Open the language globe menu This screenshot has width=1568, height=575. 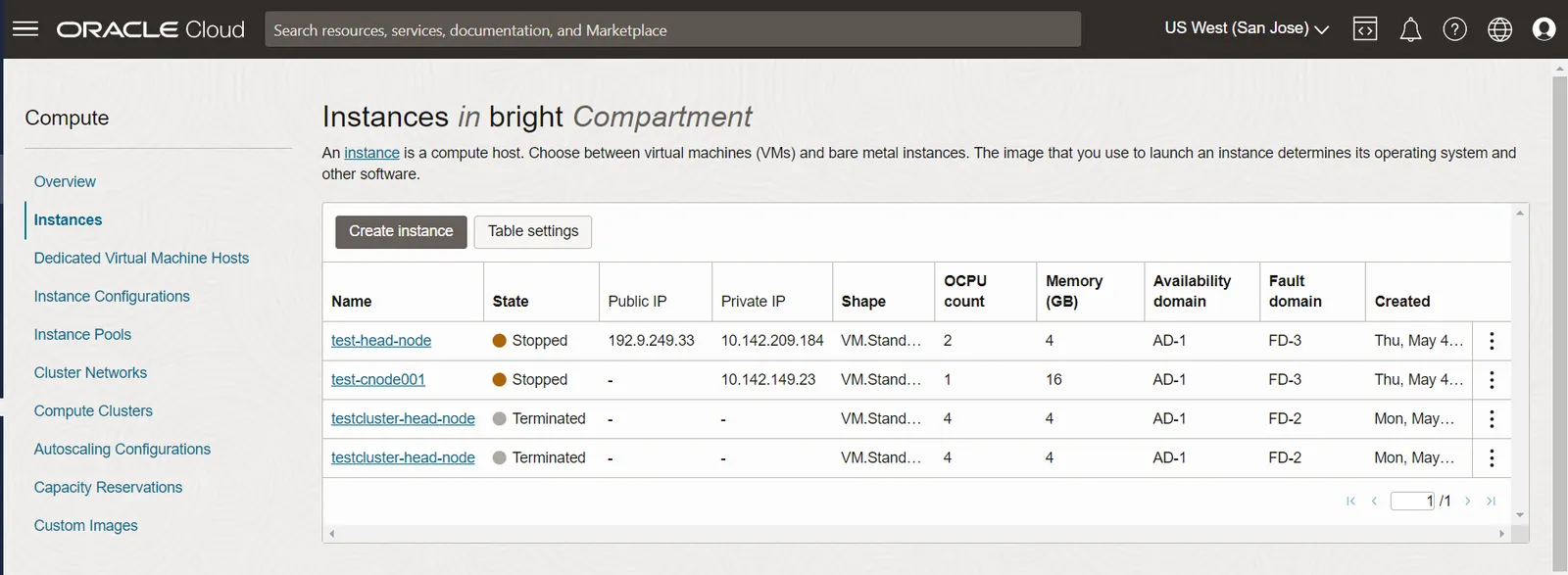point(1499,29)
